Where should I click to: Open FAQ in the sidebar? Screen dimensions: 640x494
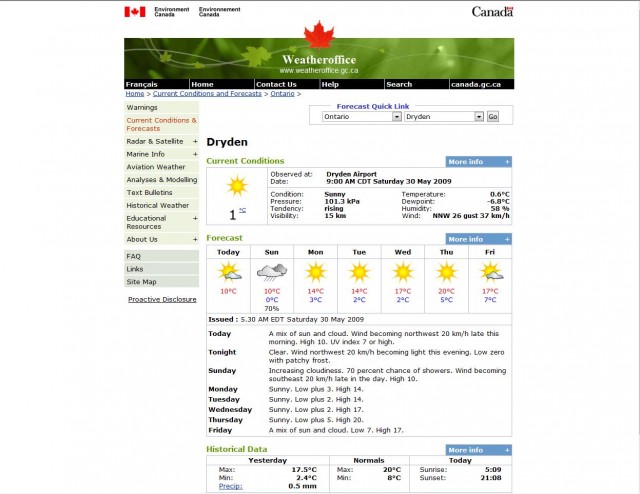coord(161,256)
